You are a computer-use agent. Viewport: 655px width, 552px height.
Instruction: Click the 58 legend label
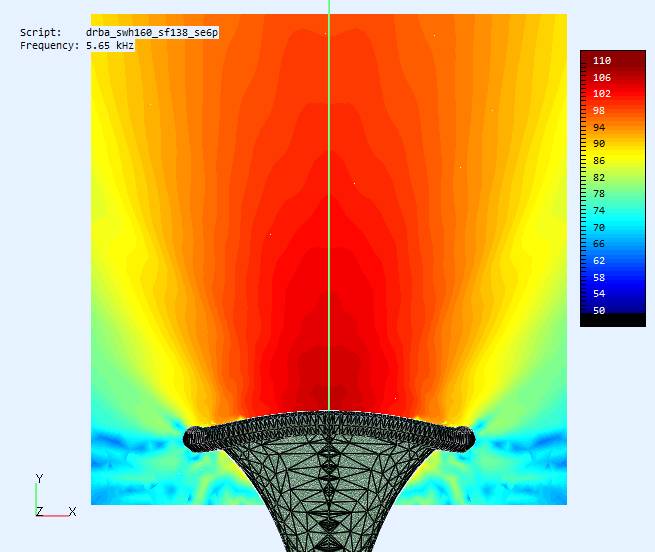[x=599, y=277]
